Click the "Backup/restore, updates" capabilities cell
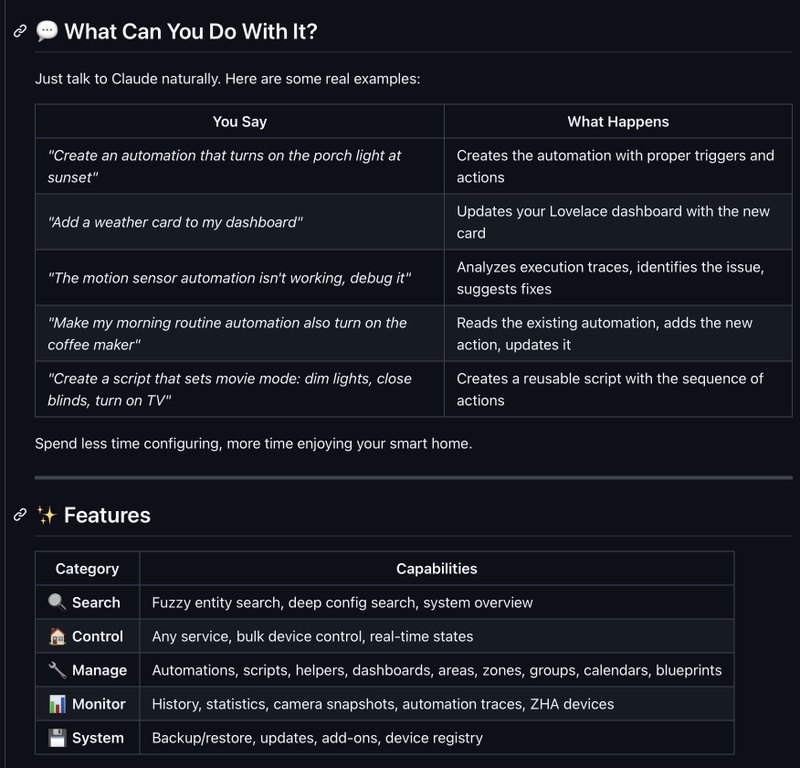800x768 pixels. (x=317, y=738)
